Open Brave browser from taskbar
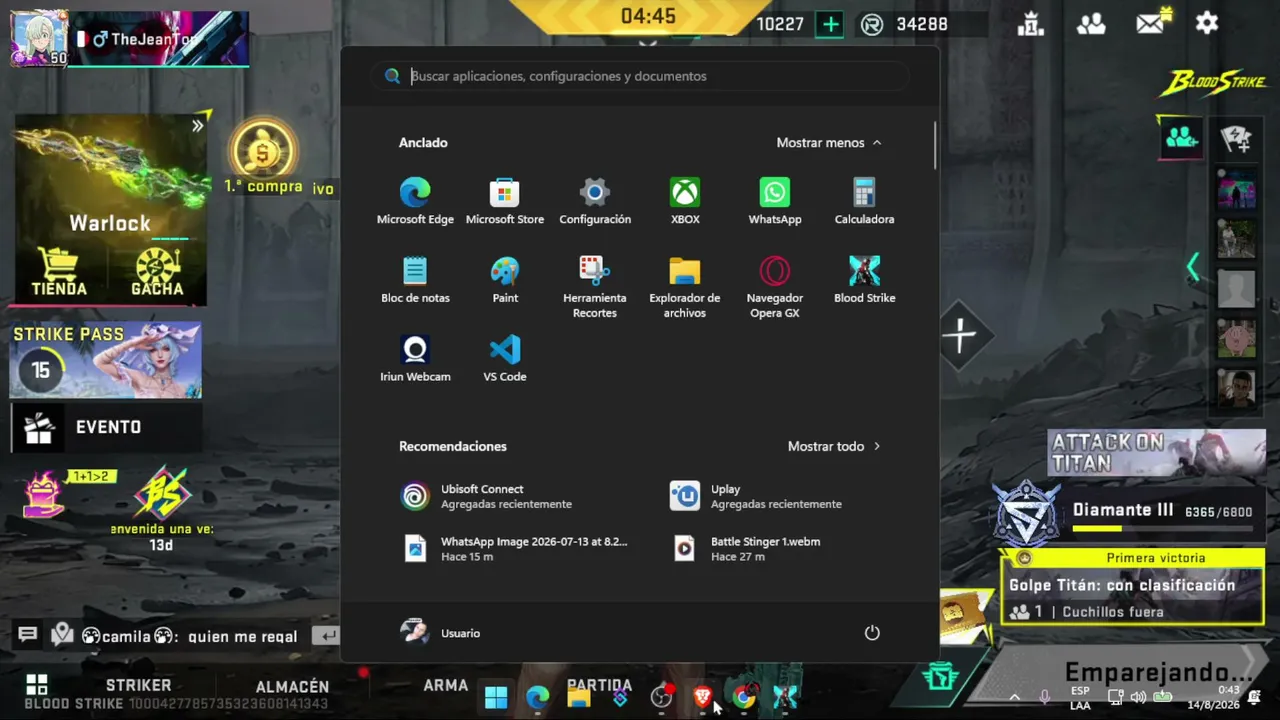This screenshot has height=720, width=1280. pos(703,697)
